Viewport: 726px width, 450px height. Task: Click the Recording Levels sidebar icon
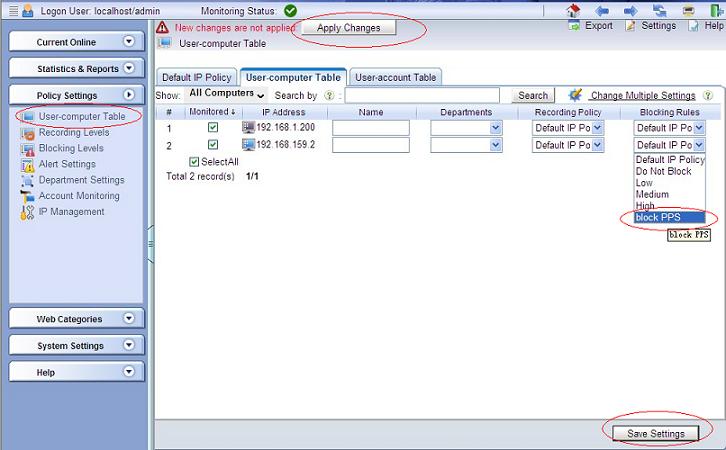click(x=28, y=133)
